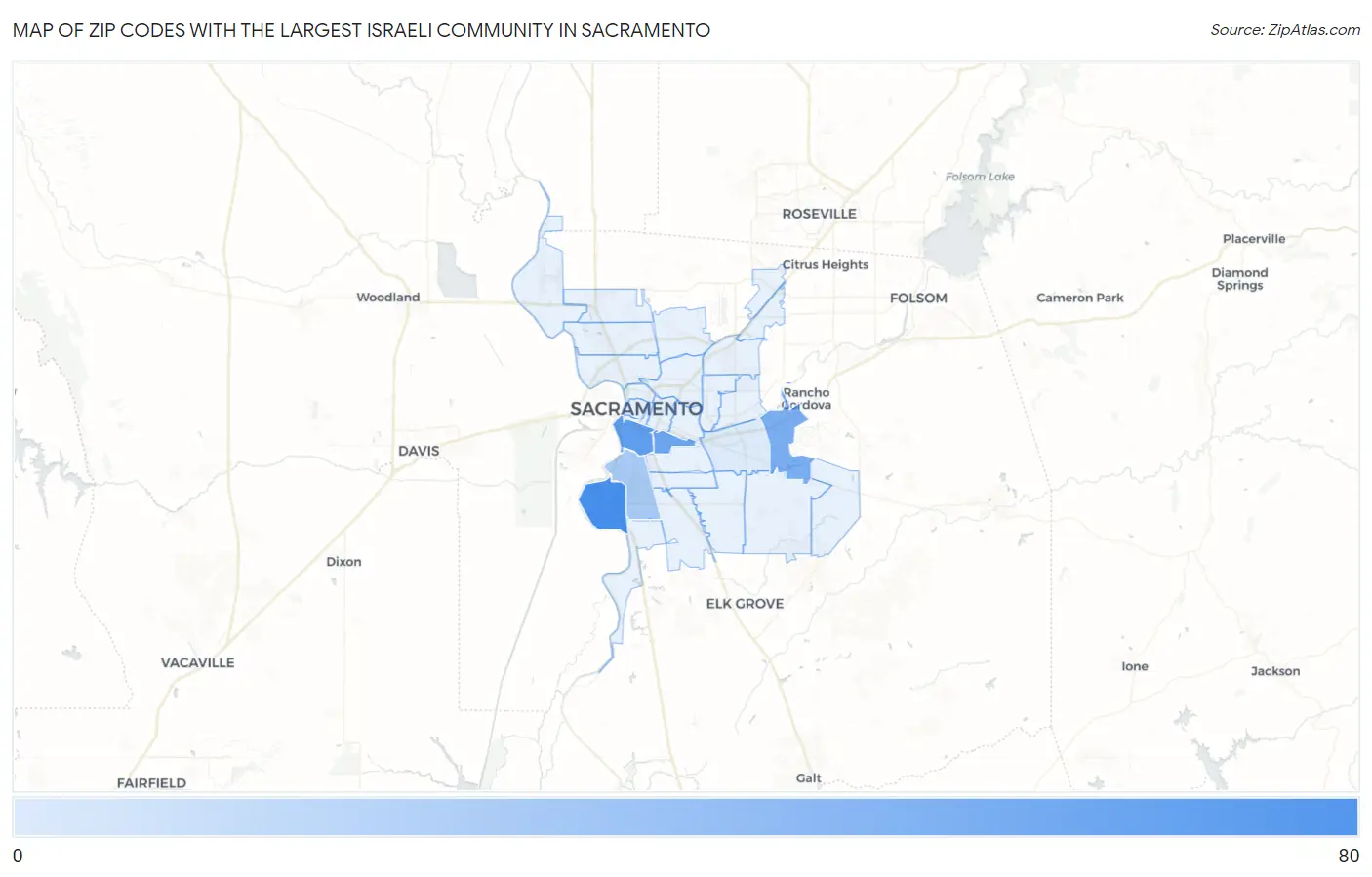This screenshot has width=1372, height=877.
Task: Click the Source: ZipAtlas.com text
Action: 1285,30
